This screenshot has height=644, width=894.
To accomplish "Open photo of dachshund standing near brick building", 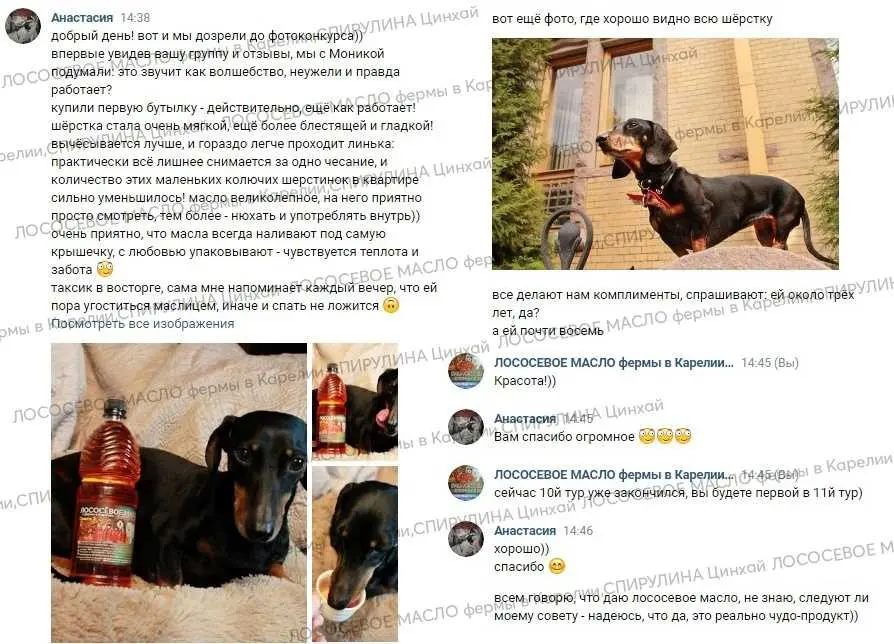I will pos(665,154).
